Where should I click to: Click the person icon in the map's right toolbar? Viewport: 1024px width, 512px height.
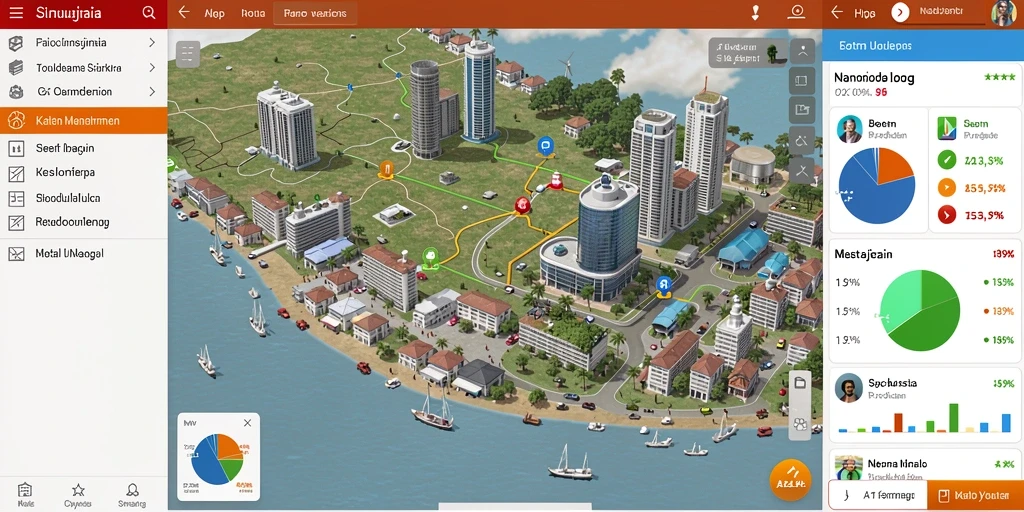pos(802,50)
